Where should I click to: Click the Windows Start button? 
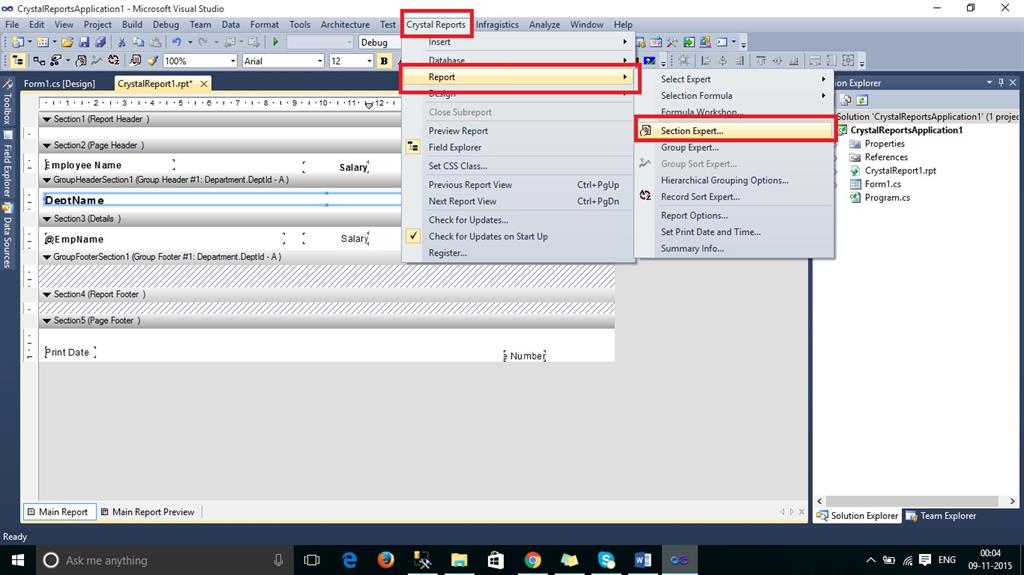click(x=18, y=560)
